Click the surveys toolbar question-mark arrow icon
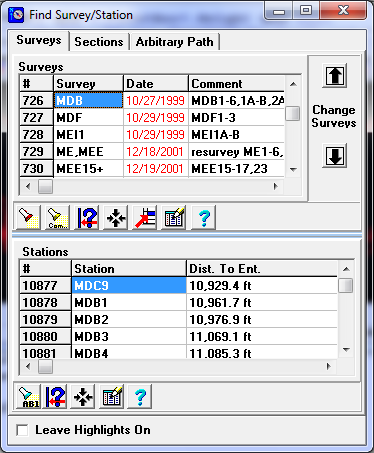The height and width of the screenshot is (453, 374). 87,218
